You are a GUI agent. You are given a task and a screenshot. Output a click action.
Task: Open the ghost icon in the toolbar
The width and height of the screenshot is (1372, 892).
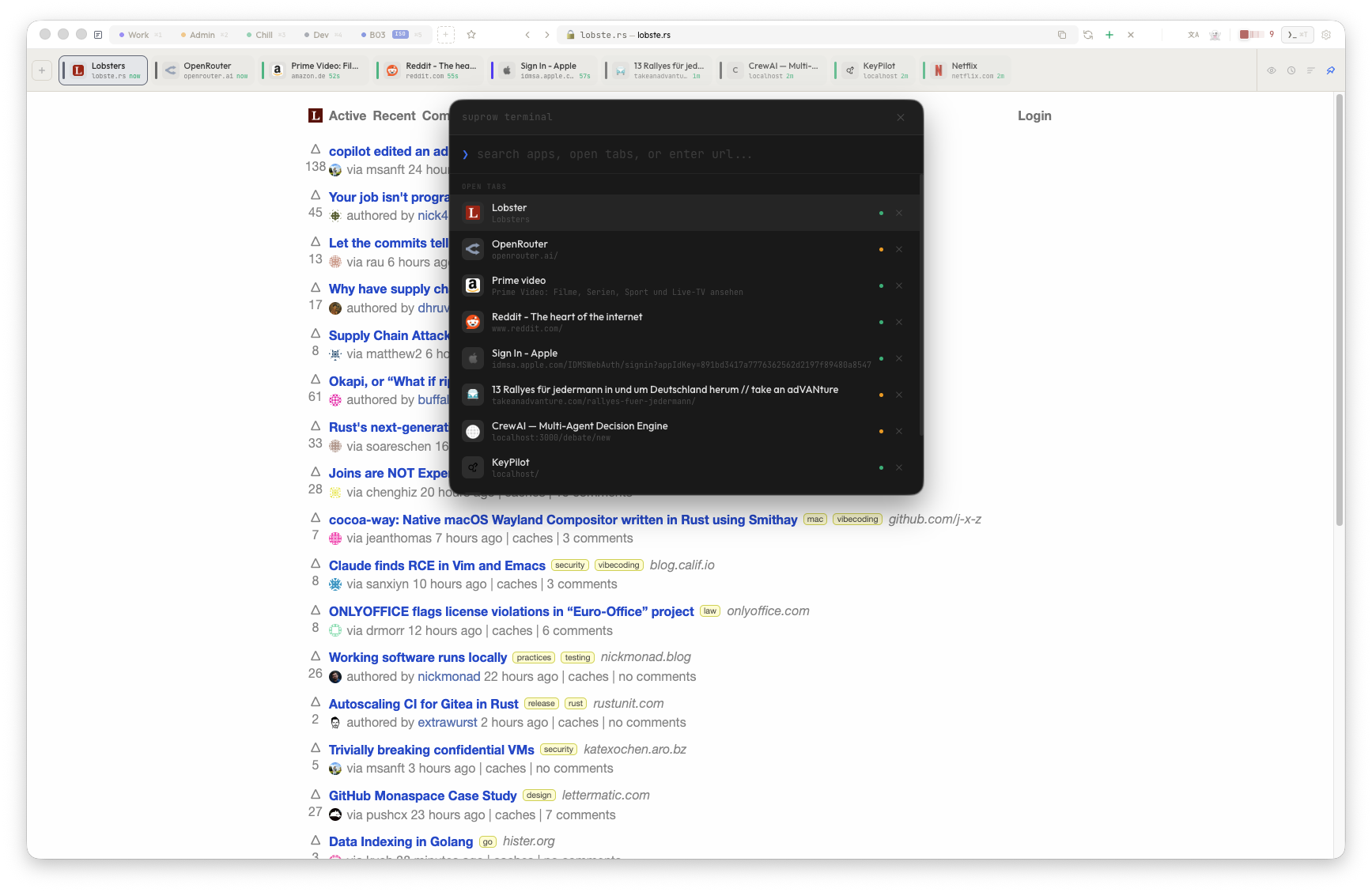coord(1215,35)
